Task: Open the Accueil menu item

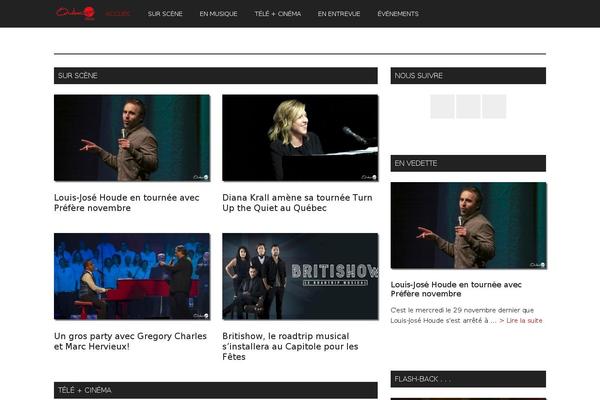Action: pos(117,14)
